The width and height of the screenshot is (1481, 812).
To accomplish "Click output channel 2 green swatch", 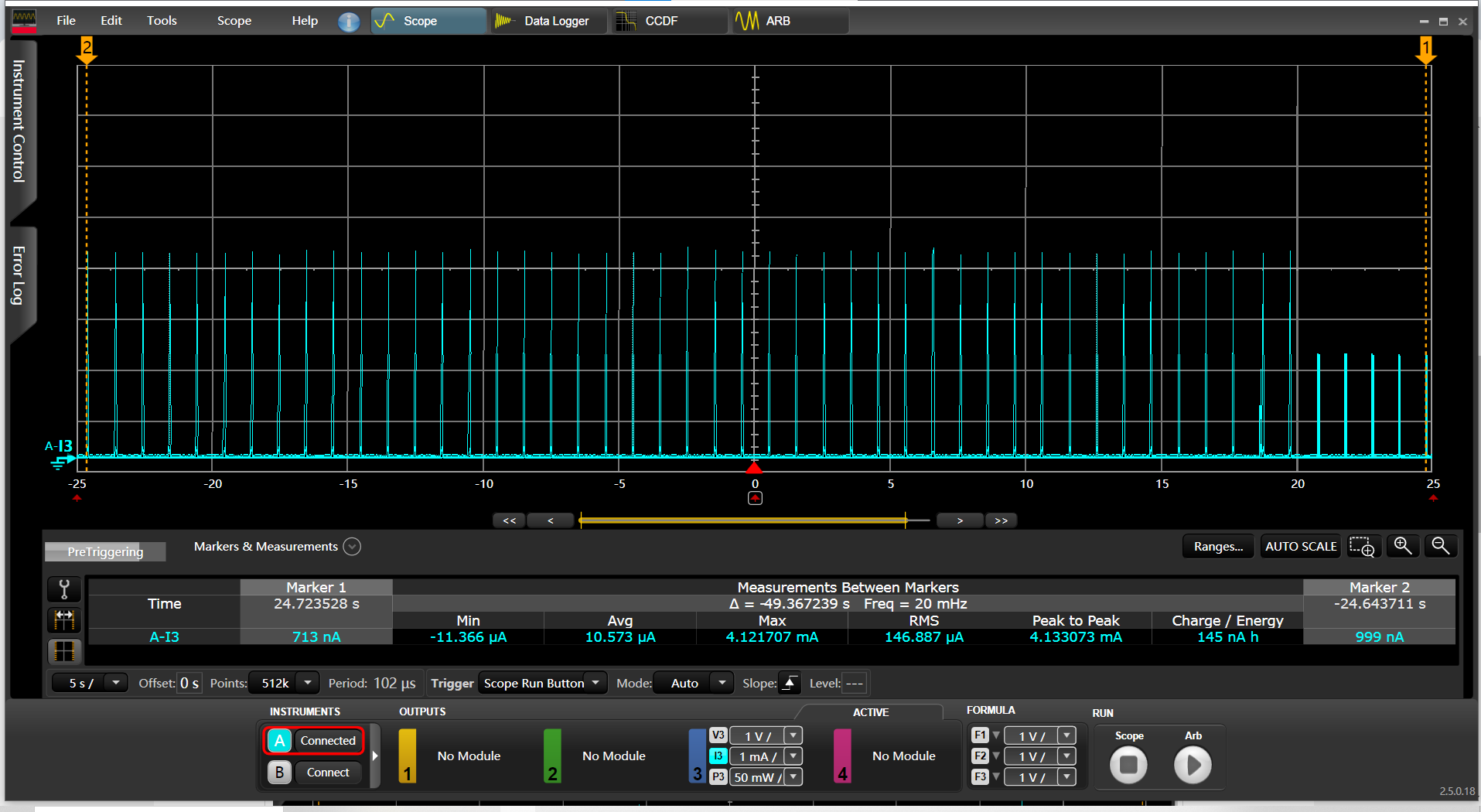I will coord(552,756).
